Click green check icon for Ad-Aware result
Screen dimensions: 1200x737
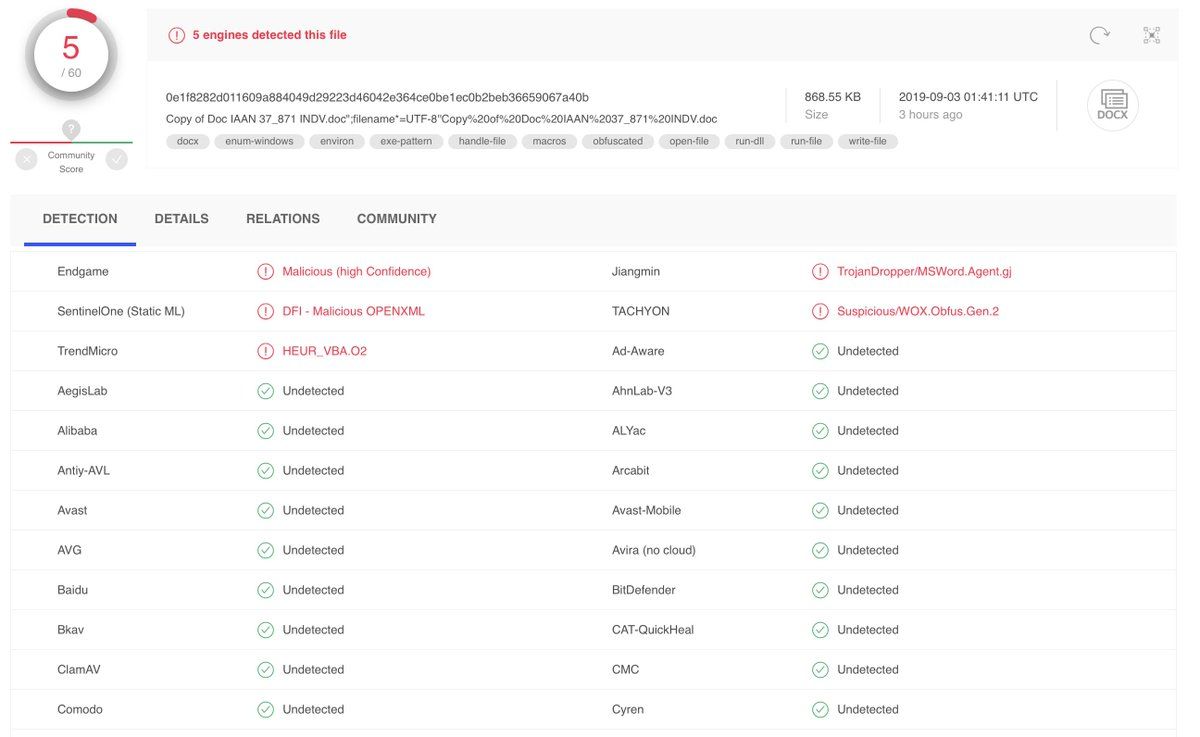click(x=820, y=351)
